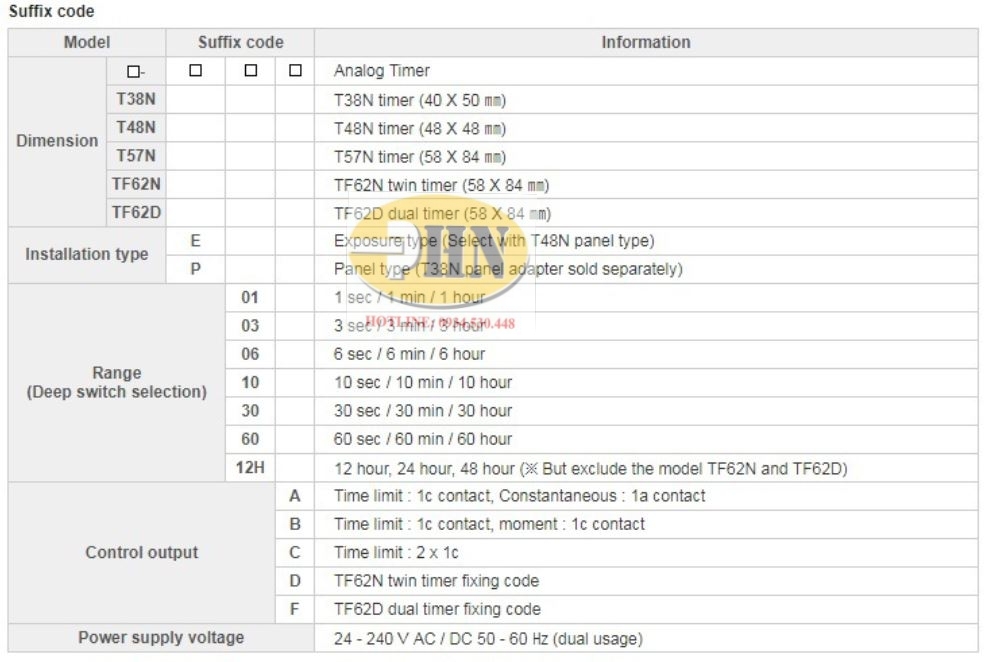Select the "E" exposure type code cell
The width and height of the screenshot is (986, 662).
tap(196, 240)
